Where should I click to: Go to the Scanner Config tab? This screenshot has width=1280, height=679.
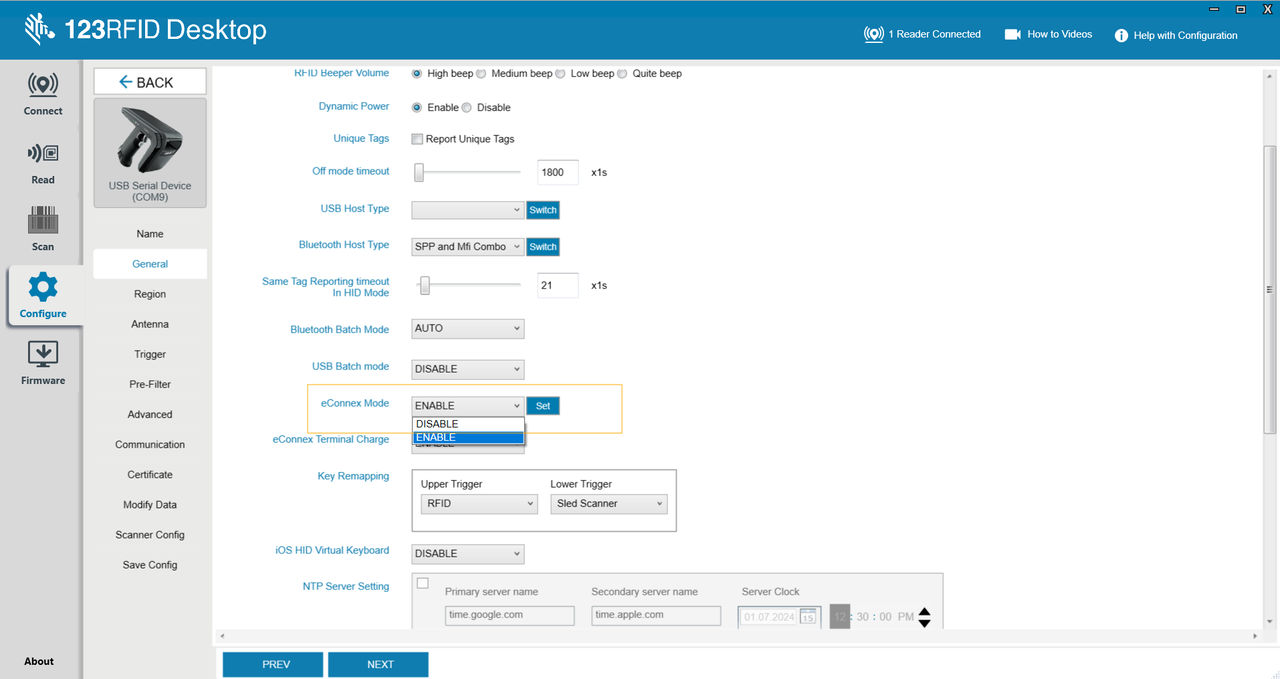click(x=150, y=535)
